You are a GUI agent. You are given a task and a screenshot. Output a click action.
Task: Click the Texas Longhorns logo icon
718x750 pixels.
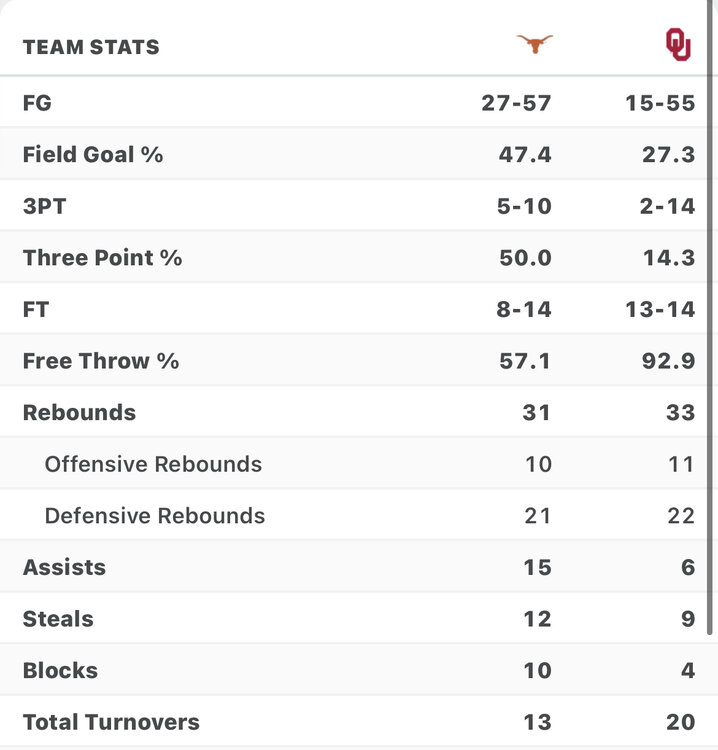tap(534, 43)
